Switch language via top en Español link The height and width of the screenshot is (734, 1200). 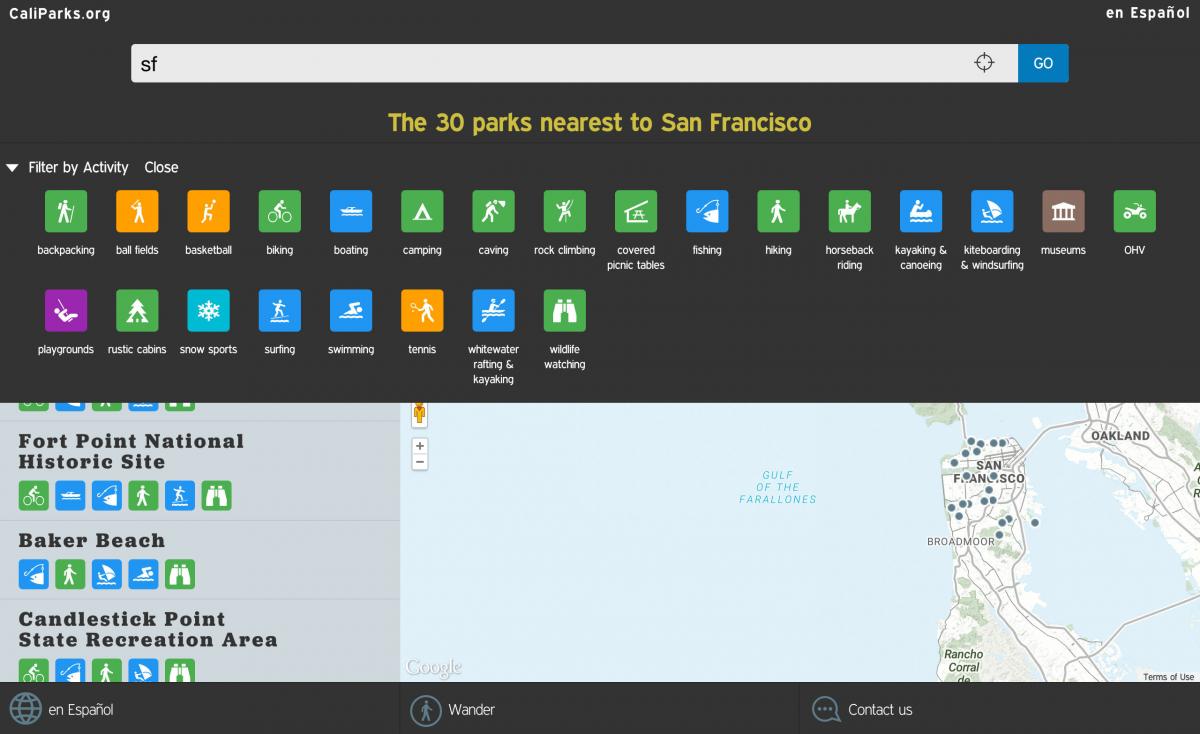click(1147, 13)
